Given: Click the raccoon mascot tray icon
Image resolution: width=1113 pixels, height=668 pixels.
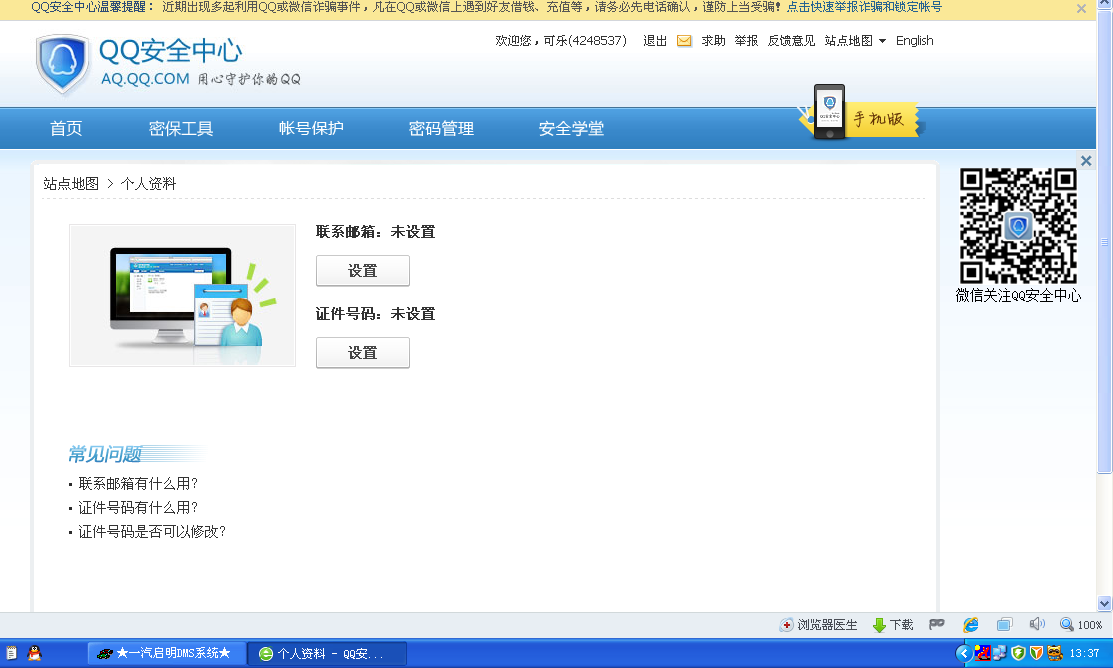Looking at the screenshot, I should (1054, 652).
